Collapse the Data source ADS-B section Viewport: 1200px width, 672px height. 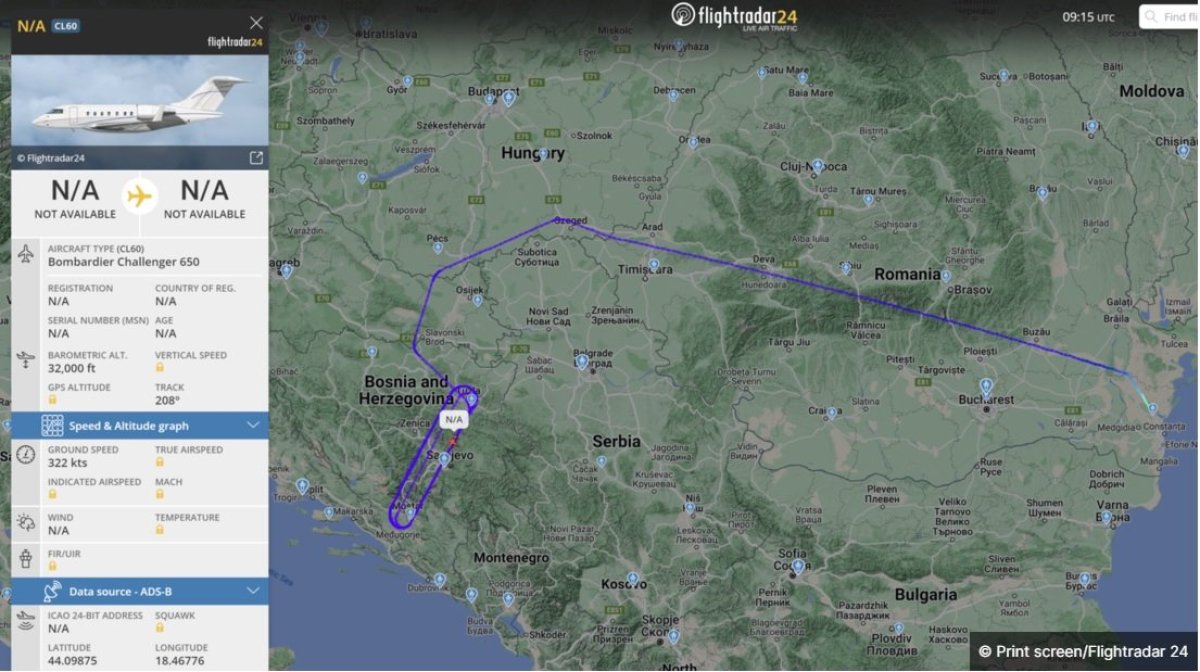(253, 591)
